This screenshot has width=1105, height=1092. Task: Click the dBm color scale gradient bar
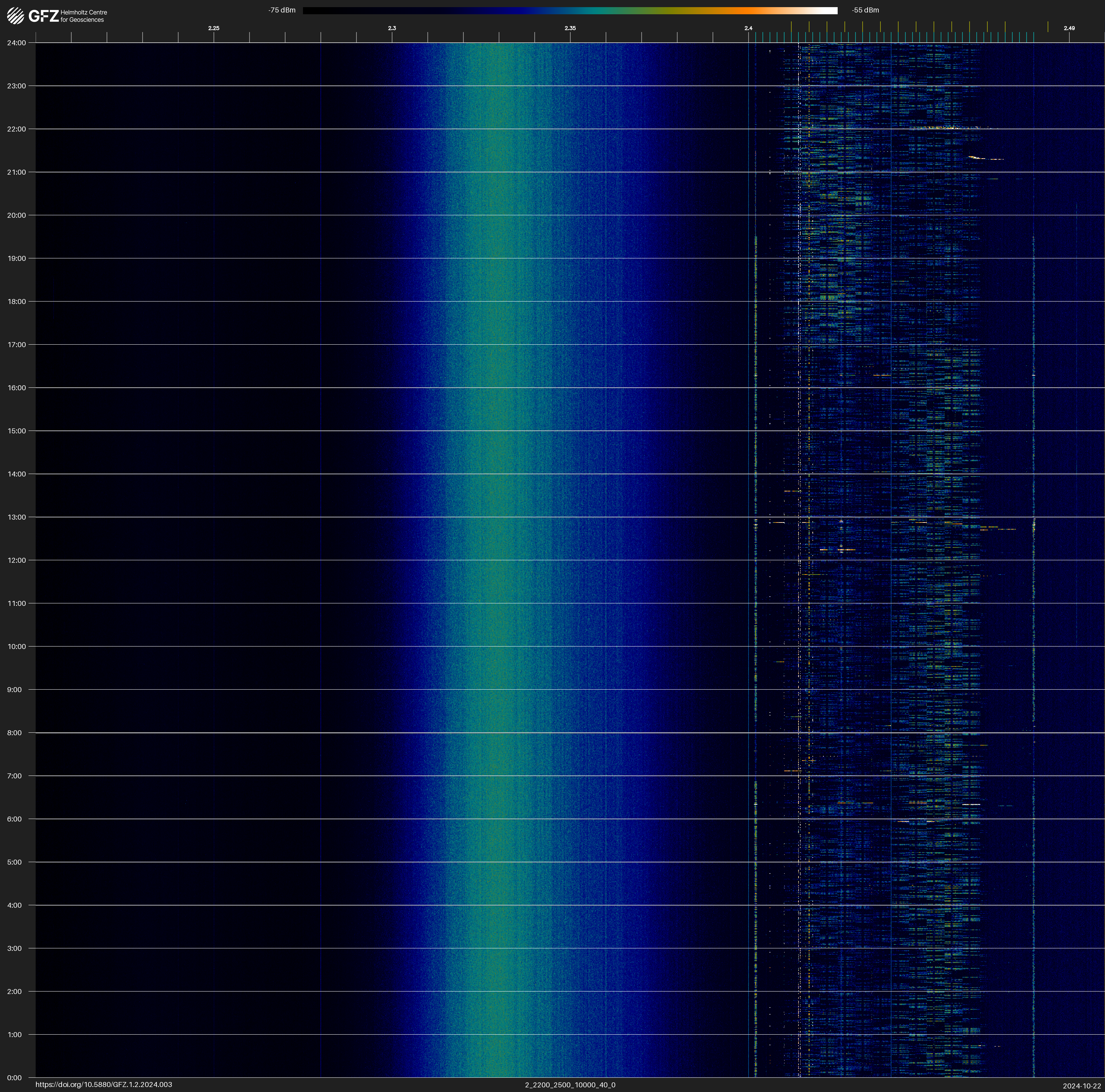[x=570, y=10]
